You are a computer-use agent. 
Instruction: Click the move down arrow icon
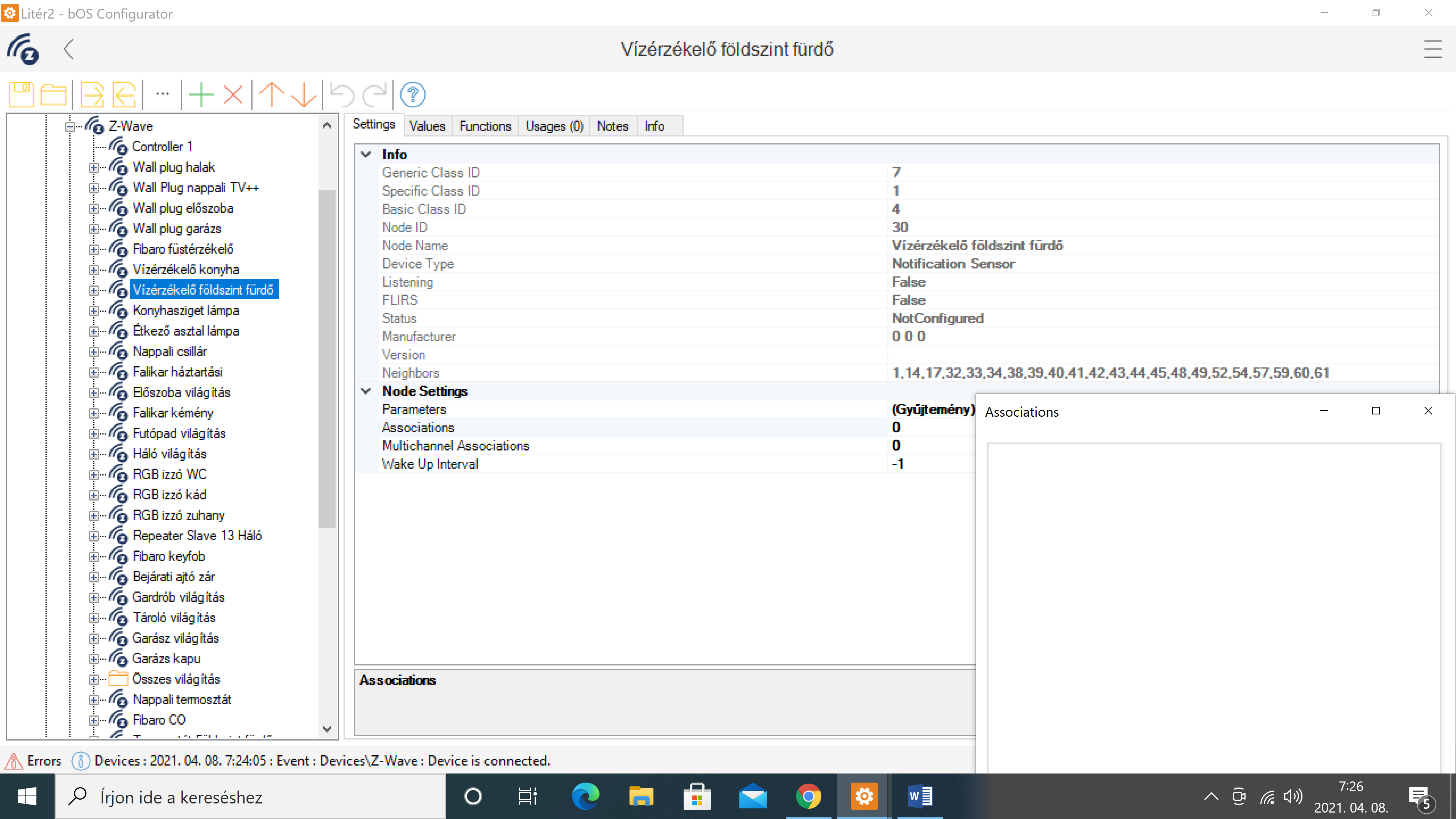tap(304, 94)
